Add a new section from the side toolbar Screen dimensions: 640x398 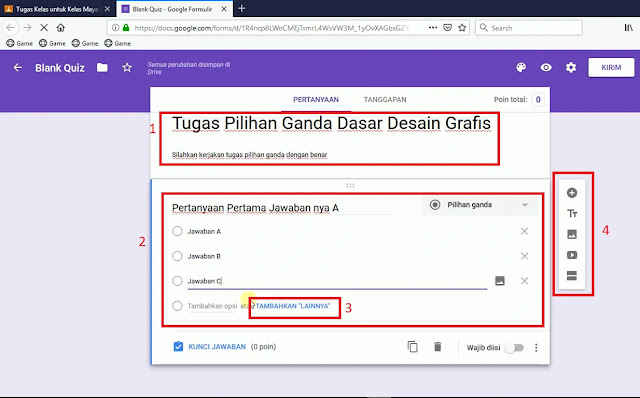click(x=572, y=276)
